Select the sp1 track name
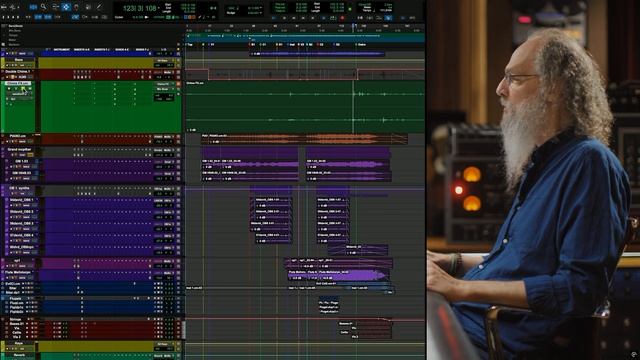 point(17,260)
